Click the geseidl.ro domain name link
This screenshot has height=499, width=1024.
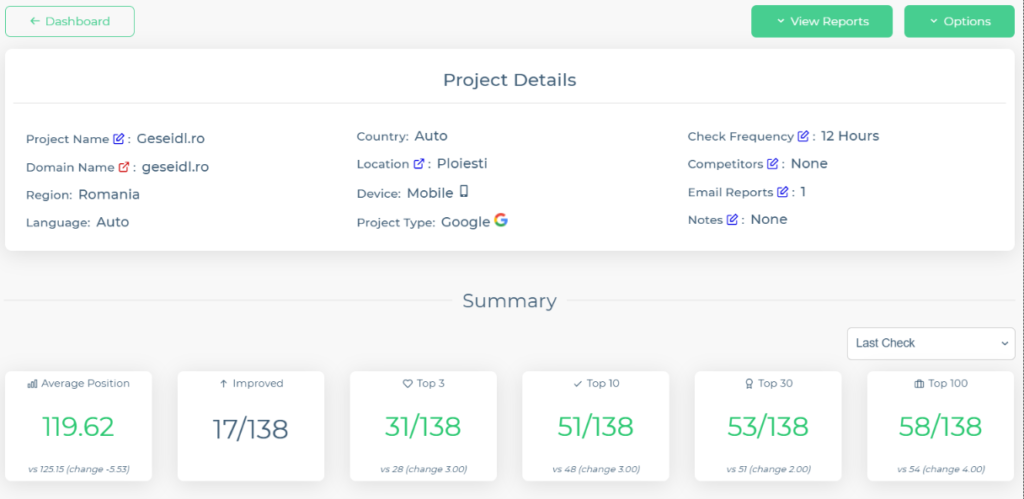click(x=175, y=167)
